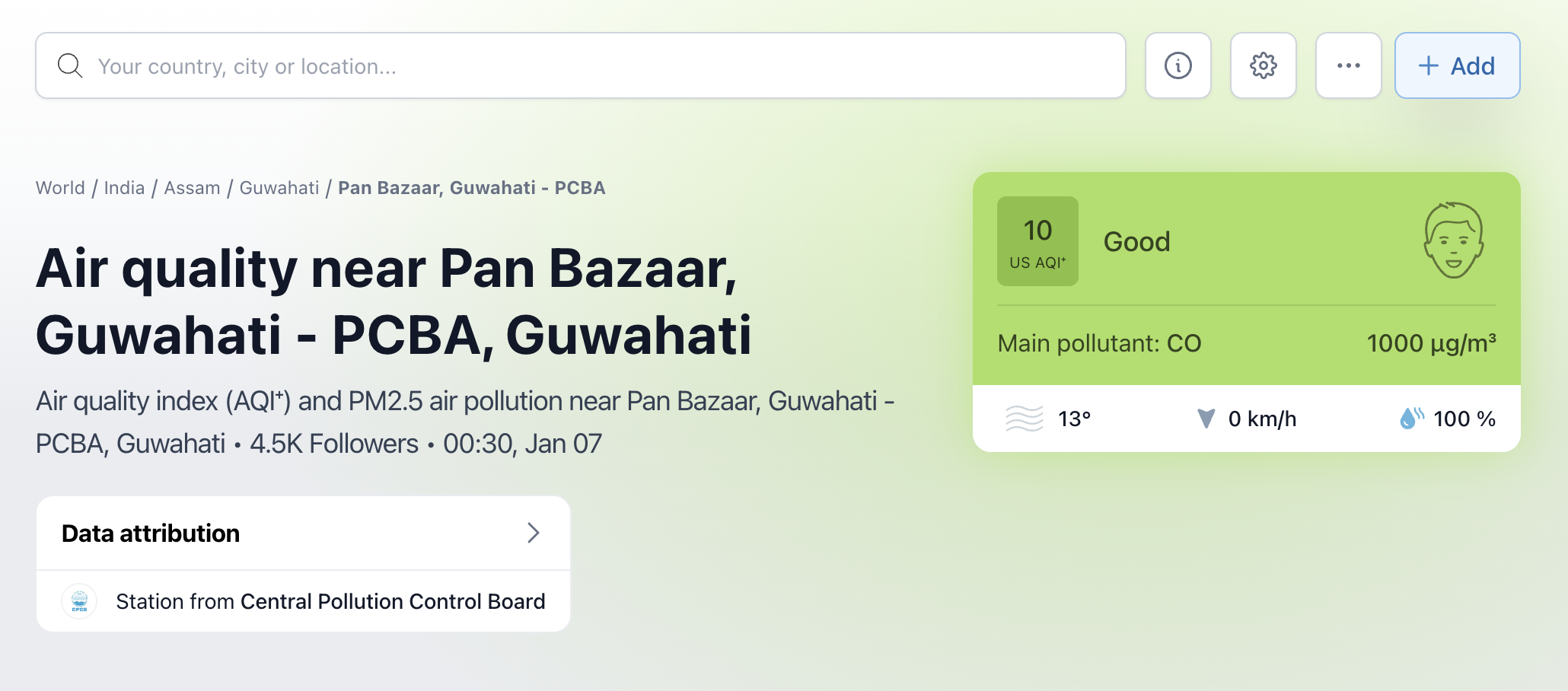Go to World in breadcrumb
Viewport: 1568px width, 691px height.
click(60, 188)
